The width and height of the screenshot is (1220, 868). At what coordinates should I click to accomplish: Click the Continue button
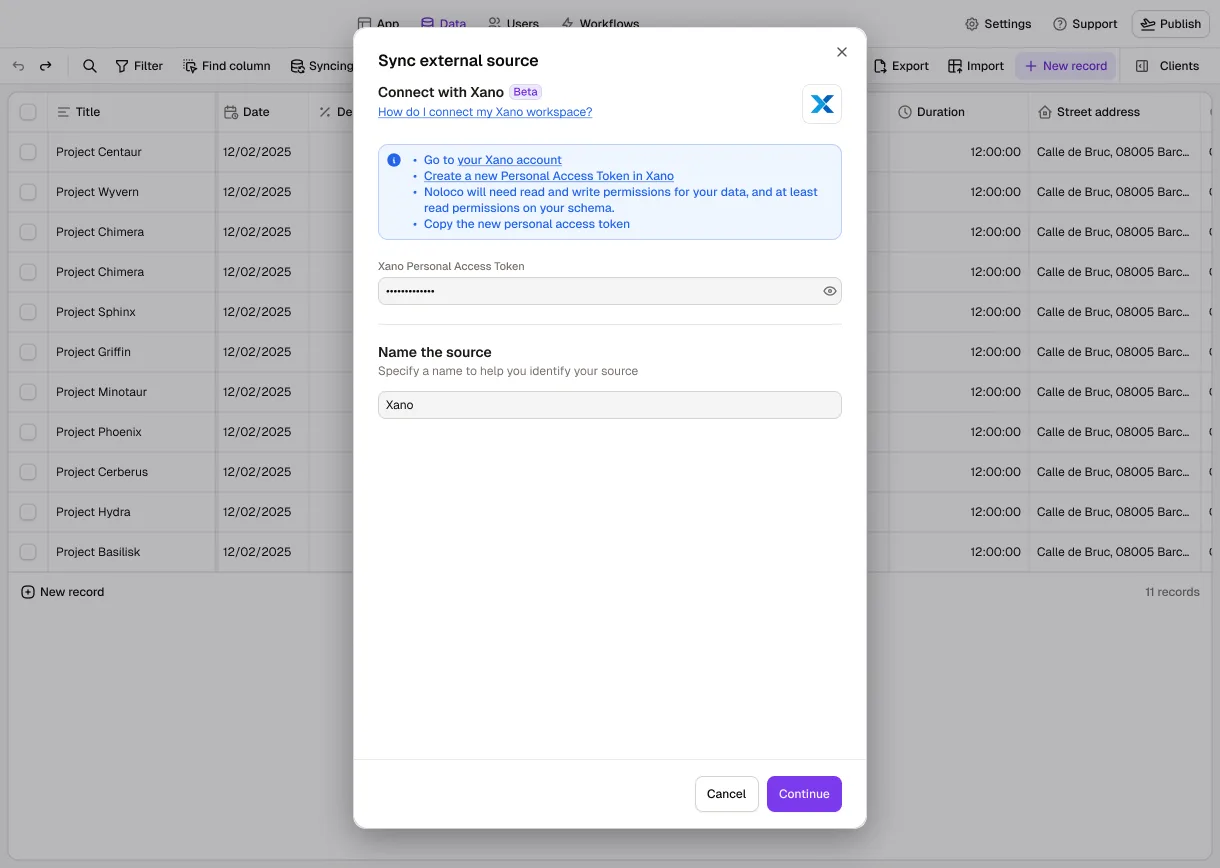(804, 794)
